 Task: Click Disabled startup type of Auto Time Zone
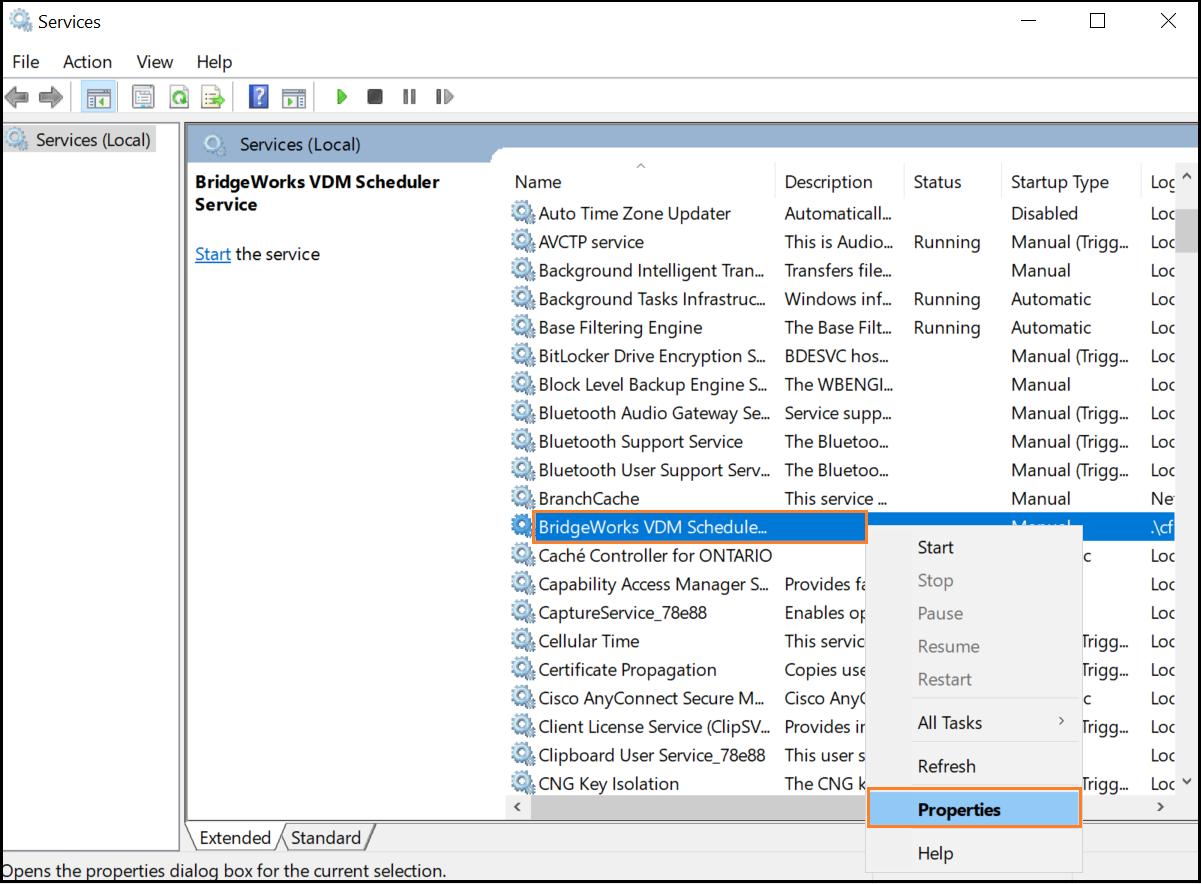tap(1044, 213)
